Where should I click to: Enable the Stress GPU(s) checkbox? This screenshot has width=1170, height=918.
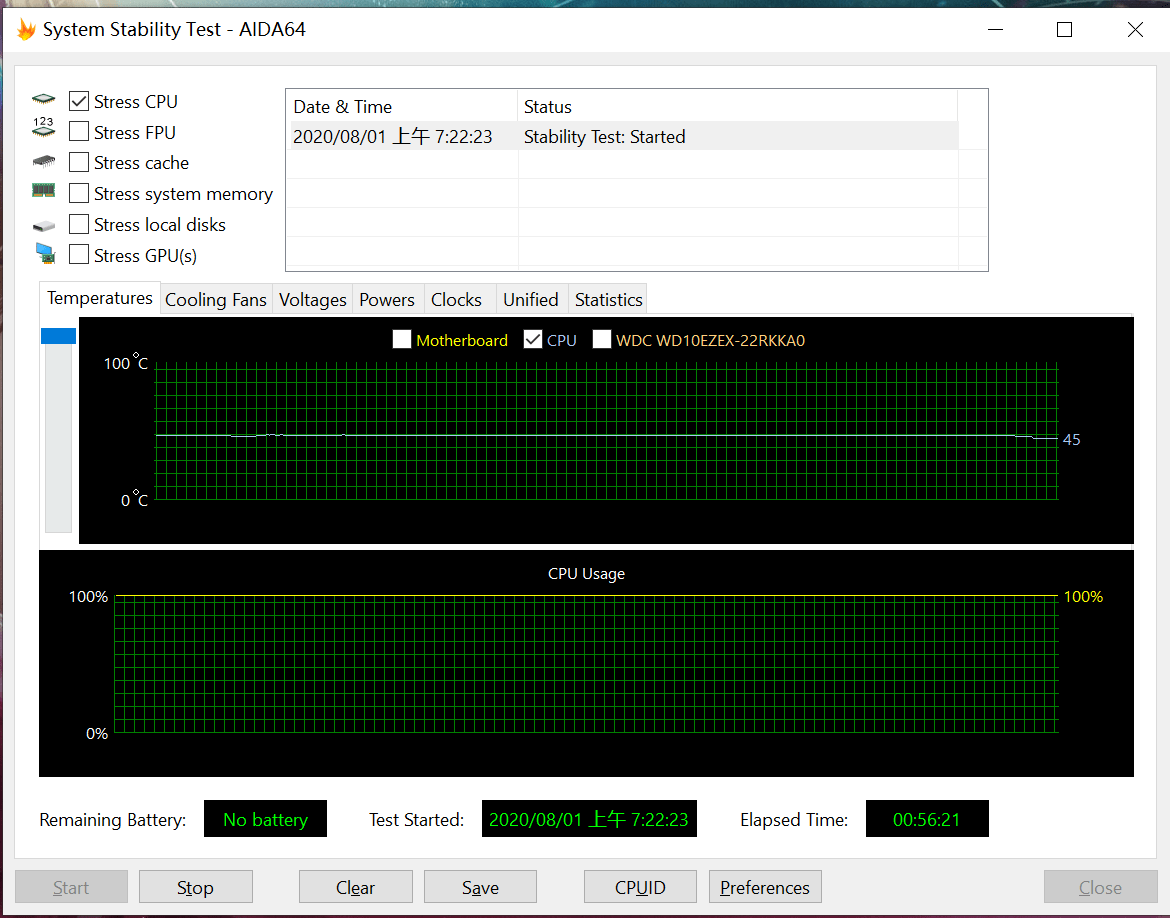78,255
